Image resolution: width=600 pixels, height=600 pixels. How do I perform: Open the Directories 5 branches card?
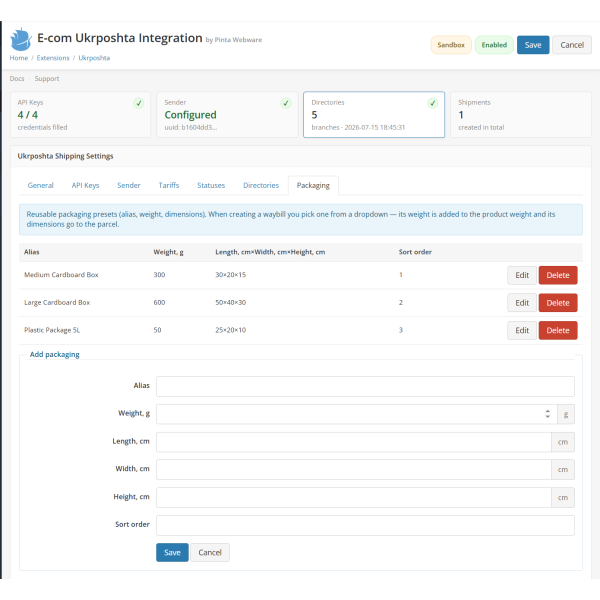point(374,114)
